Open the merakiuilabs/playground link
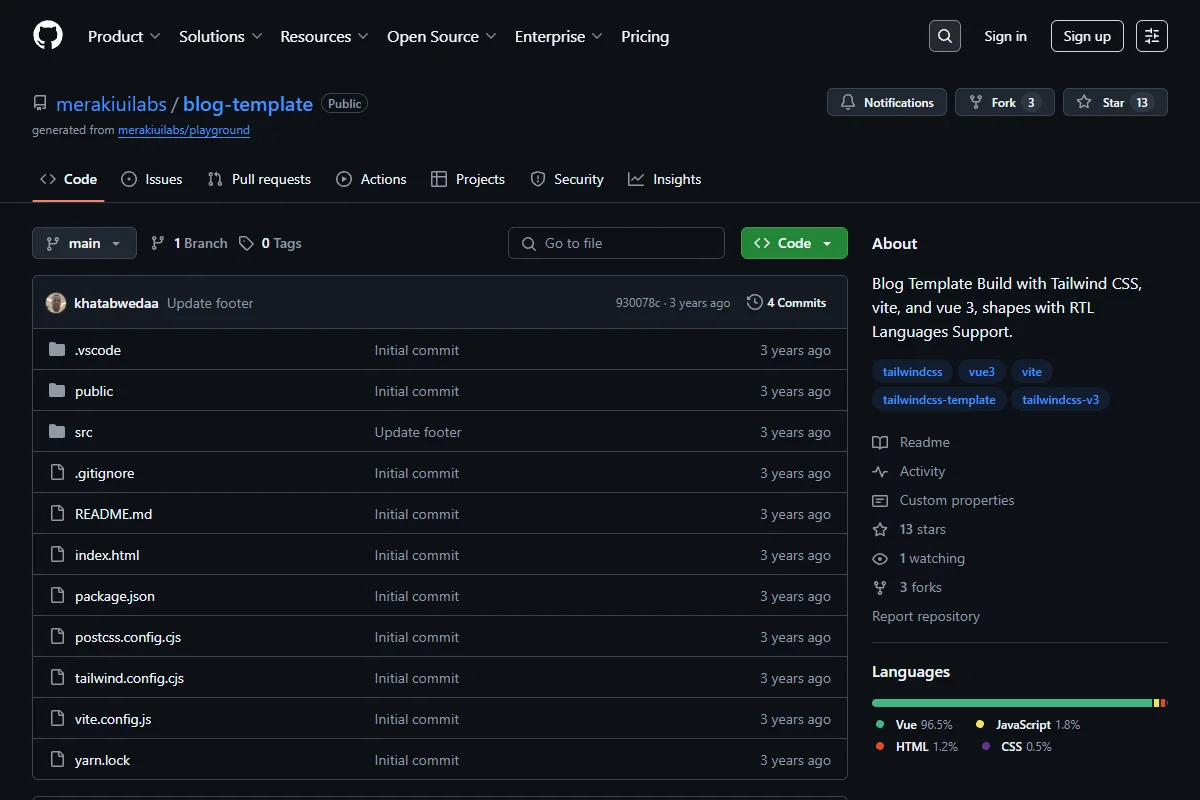Image resolution: width=1200 pixels, height=800 pixels. coord(184,130)
